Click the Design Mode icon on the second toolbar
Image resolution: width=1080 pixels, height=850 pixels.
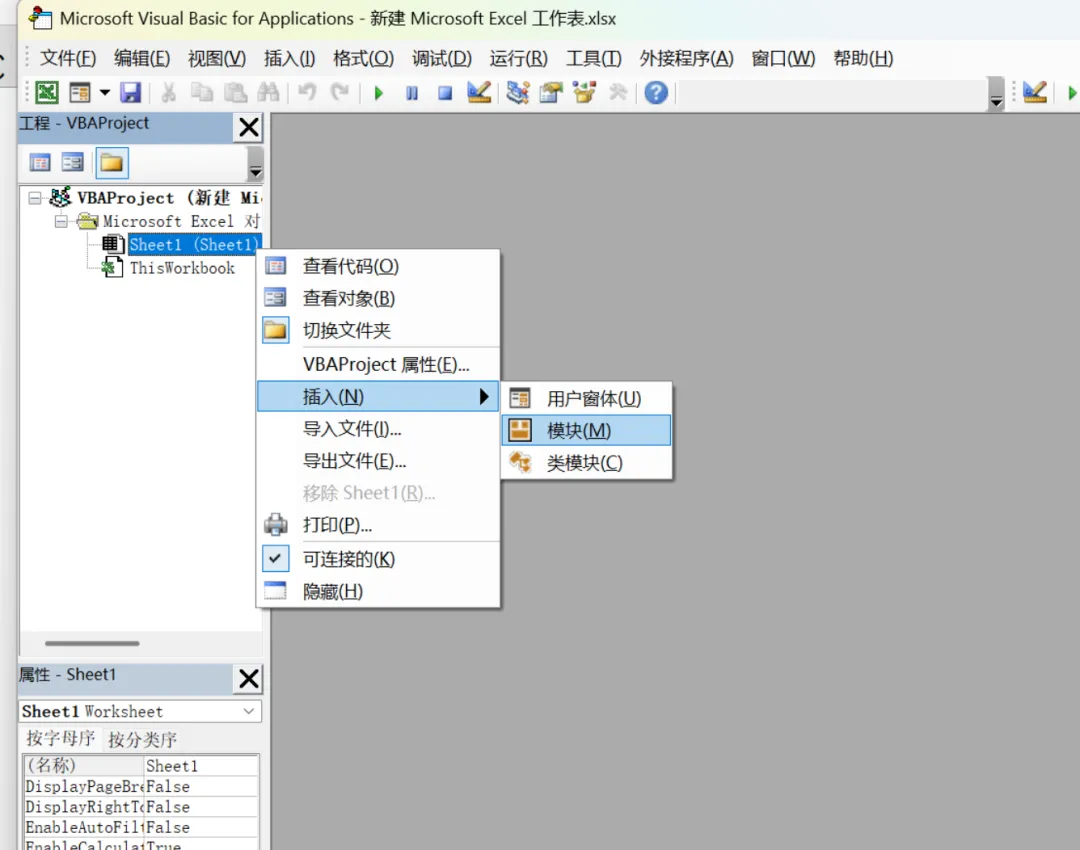[x=1035, y=92]
